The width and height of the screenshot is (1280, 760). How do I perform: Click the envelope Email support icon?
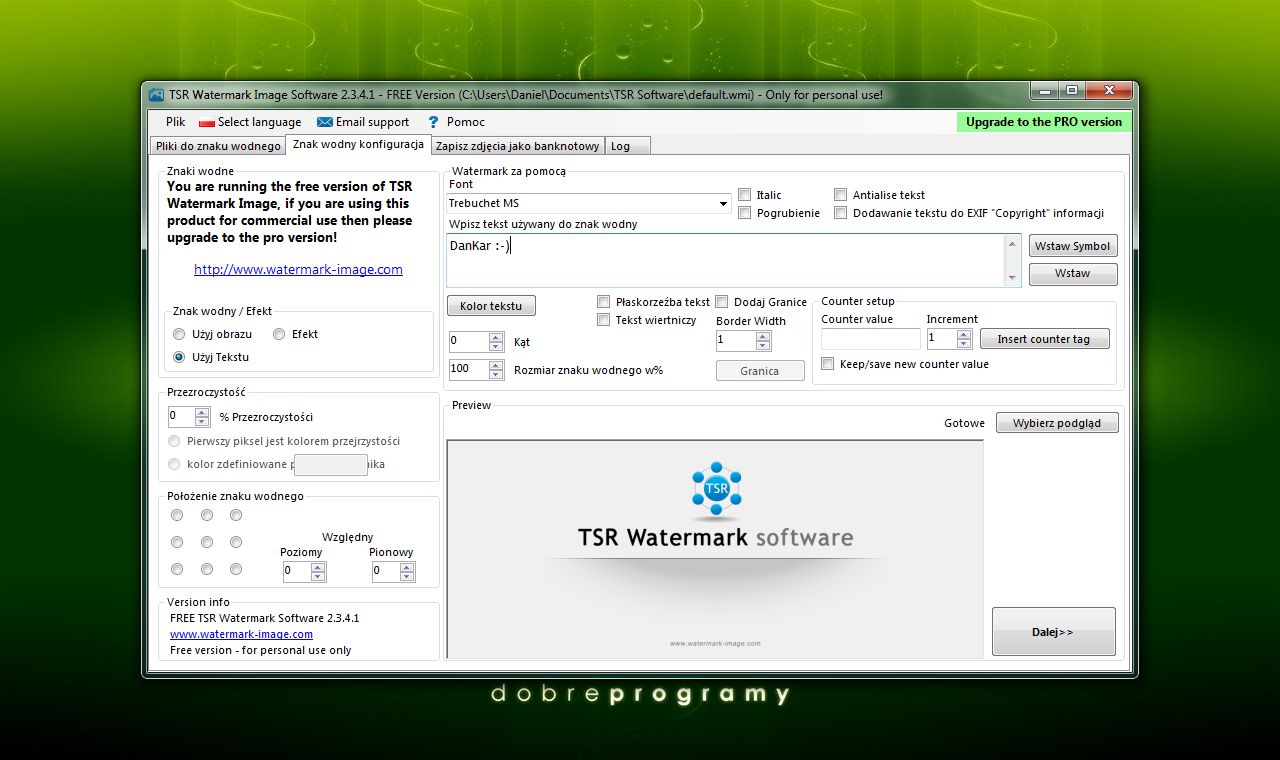[325, 122]
